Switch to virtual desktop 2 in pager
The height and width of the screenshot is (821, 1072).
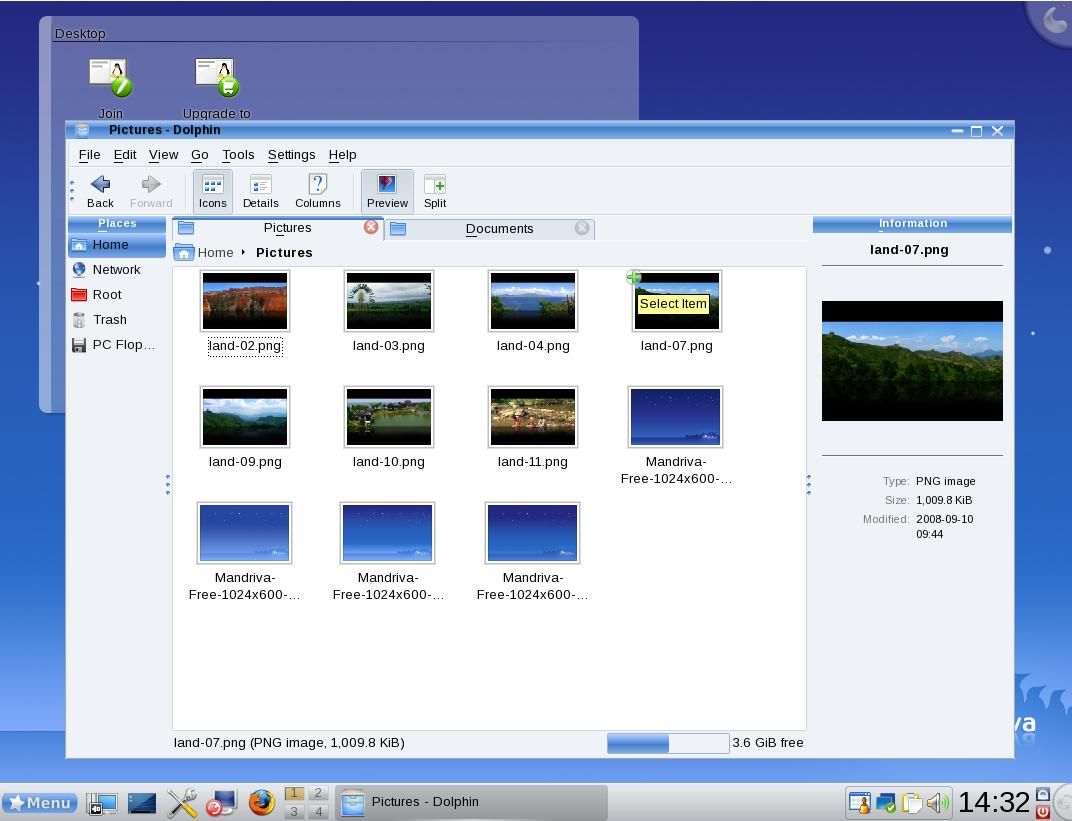[317, 793]
